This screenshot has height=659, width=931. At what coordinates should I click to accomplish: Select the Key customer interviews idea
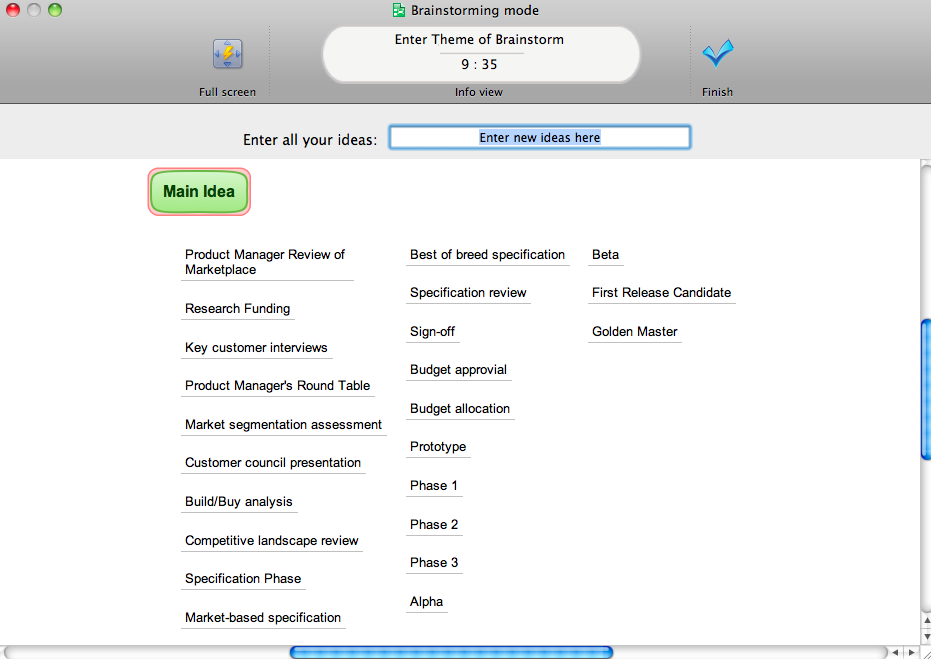(256, 347)
